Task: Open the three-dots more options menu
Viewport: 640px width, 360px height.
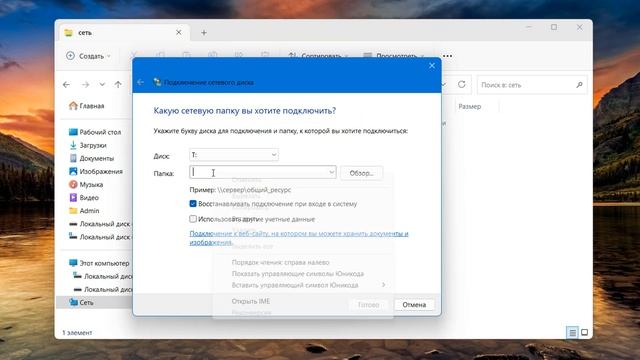Action: click(x=447, y=56)
